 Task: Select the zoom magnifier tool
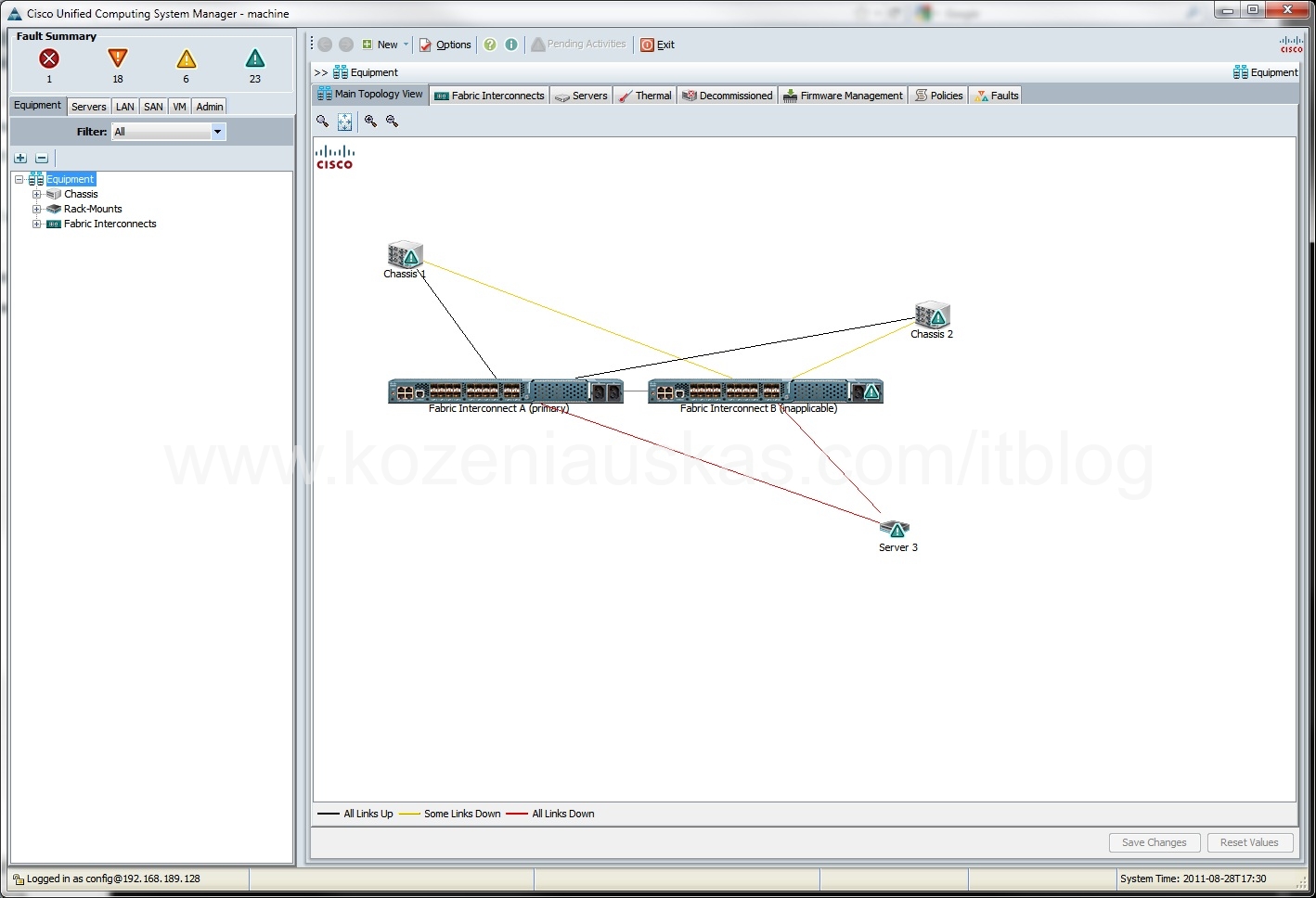tap(323, 122)
